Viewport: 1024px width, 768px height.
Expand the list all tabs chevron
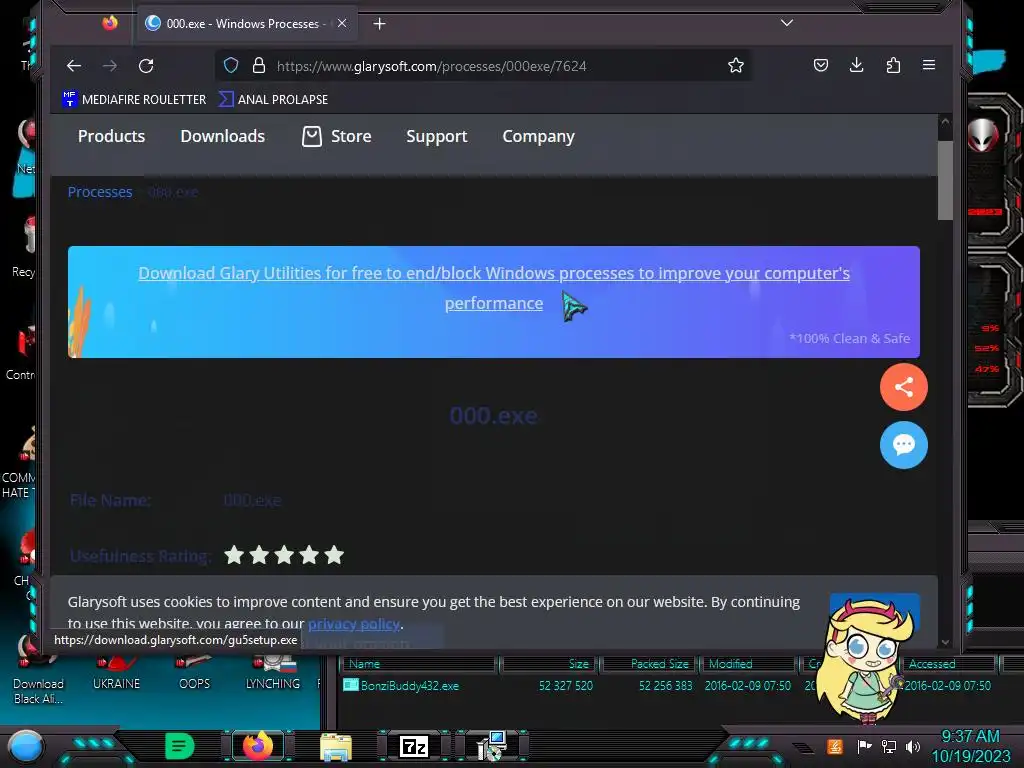(x=787, y=23)
